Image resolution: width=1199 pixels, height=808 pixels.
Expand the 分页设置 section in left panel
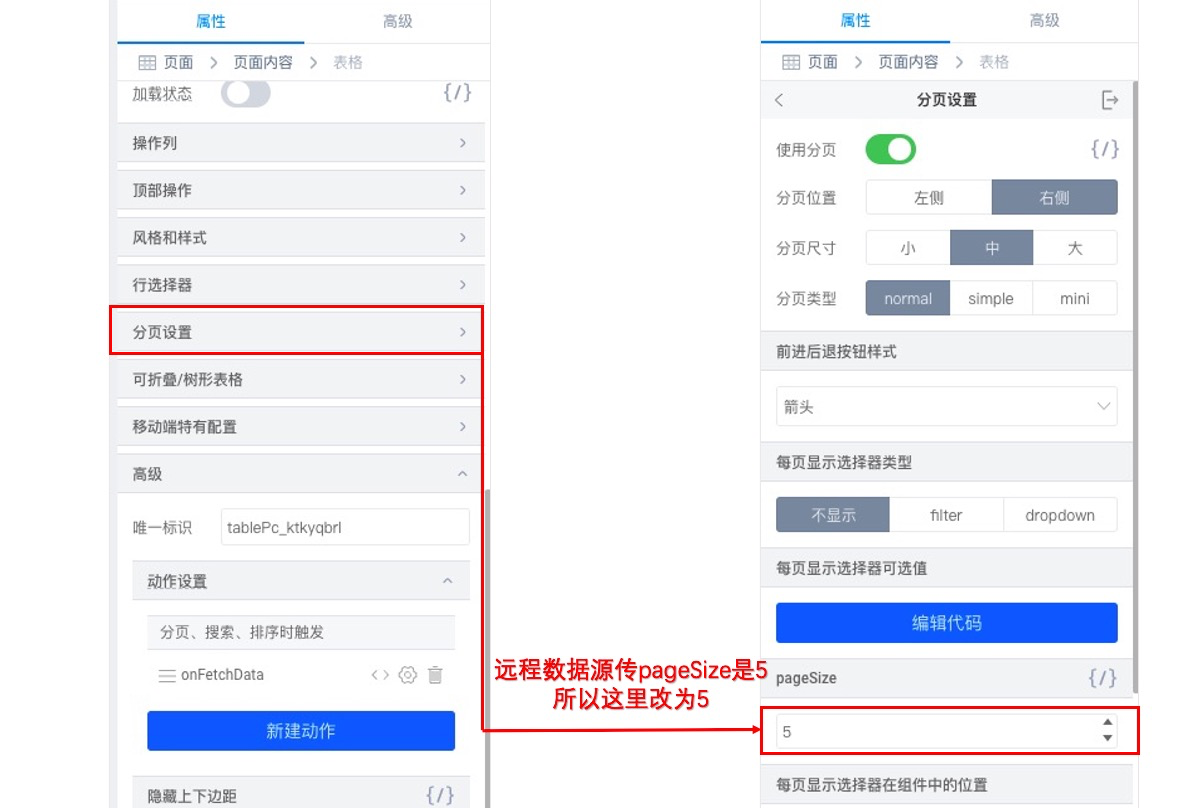pyautogui.click(x=299, y=332)
